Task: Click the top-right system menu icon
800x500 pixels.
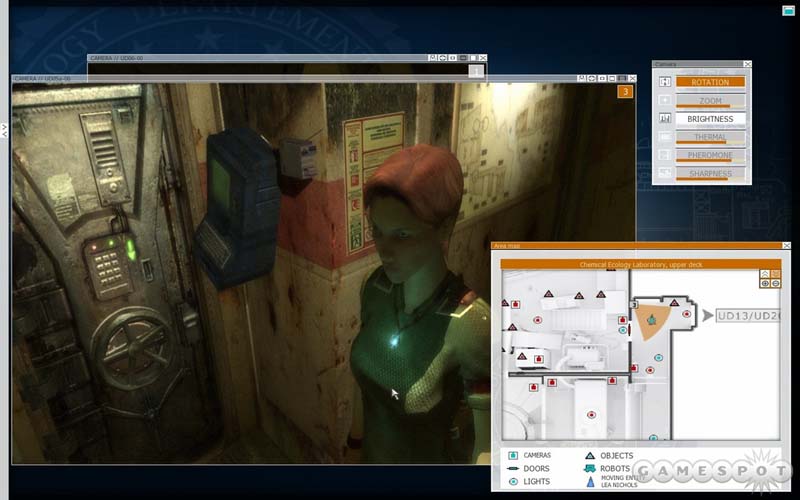Action: click(788, 10)
